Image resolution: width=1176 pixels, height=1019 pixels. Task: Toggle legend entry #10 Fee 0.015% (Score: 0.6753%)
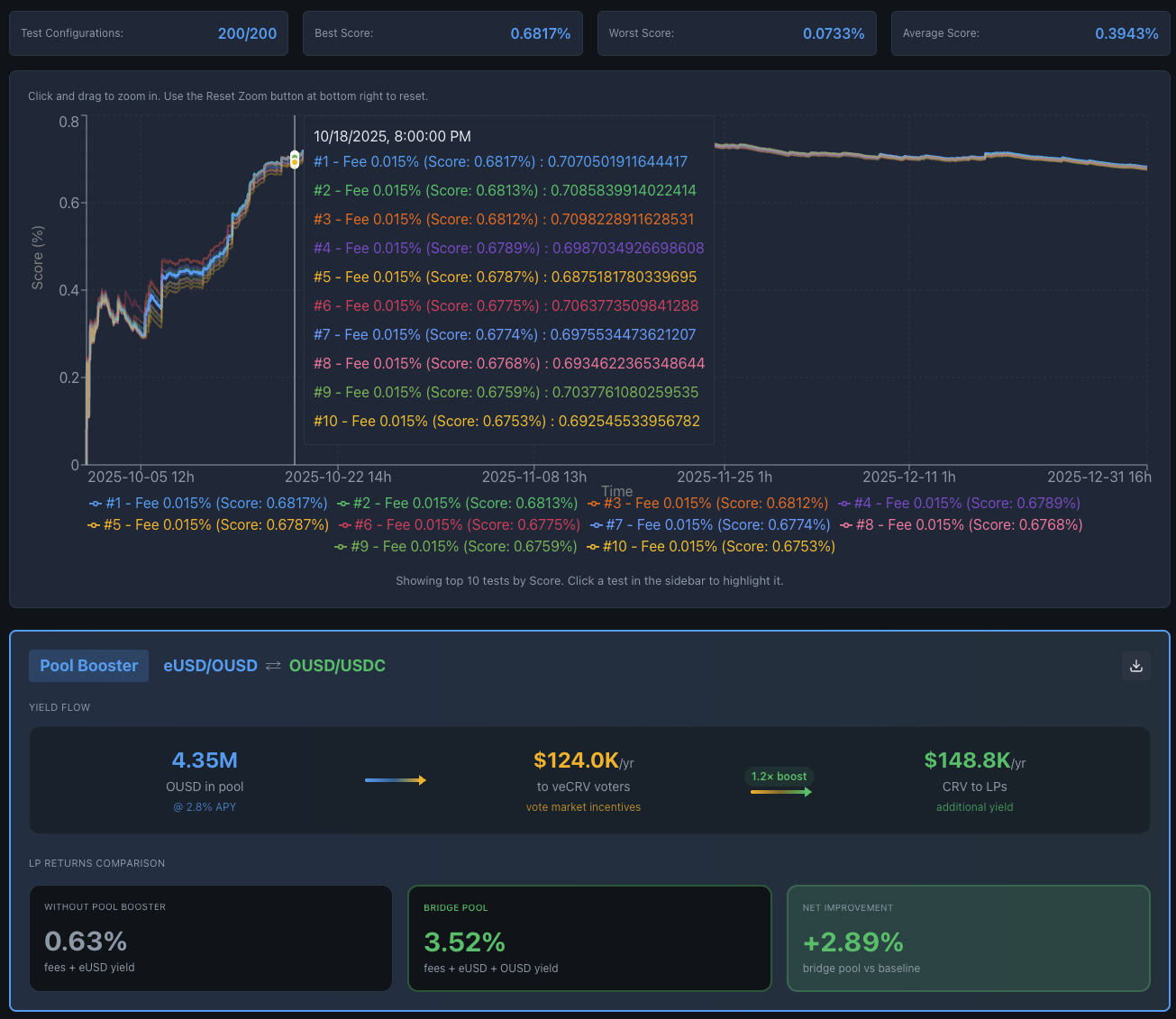click(x=711, y=547)
